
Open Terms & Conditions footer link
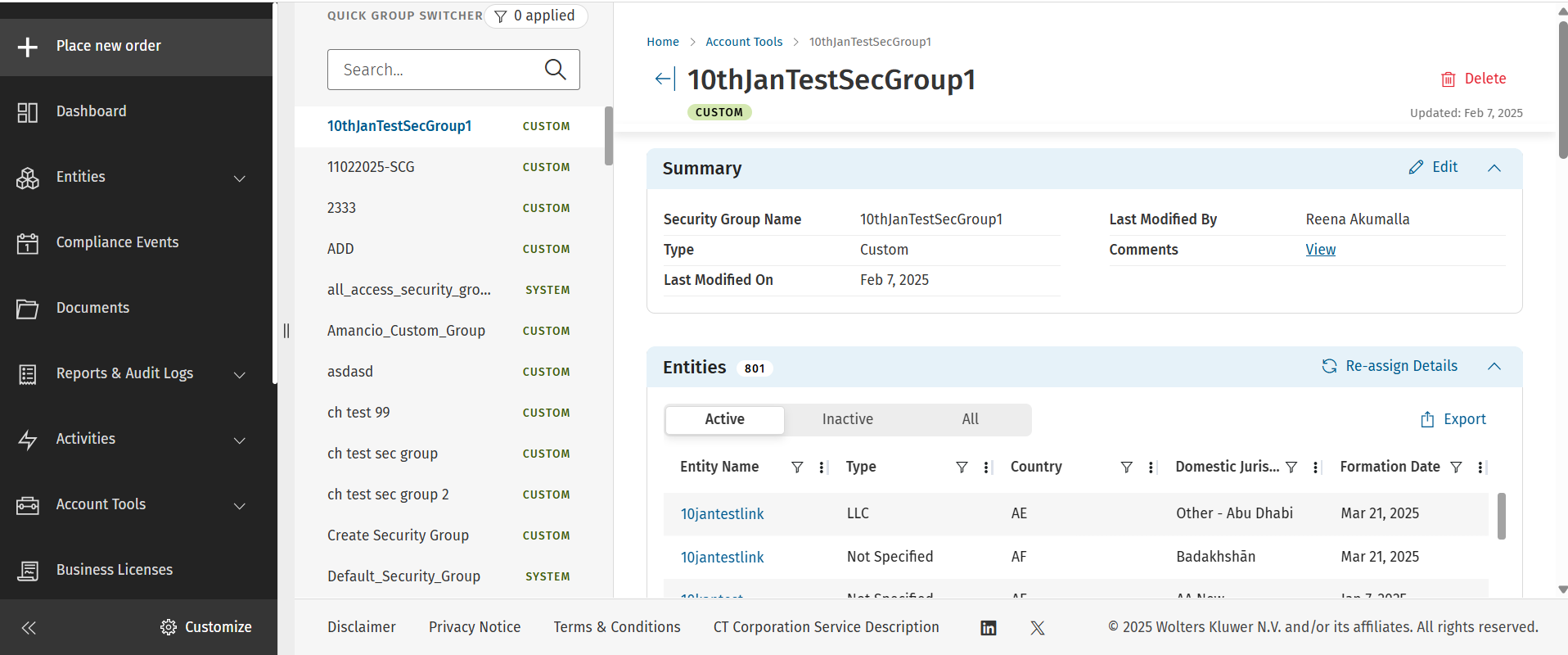(x=617, y=627)
